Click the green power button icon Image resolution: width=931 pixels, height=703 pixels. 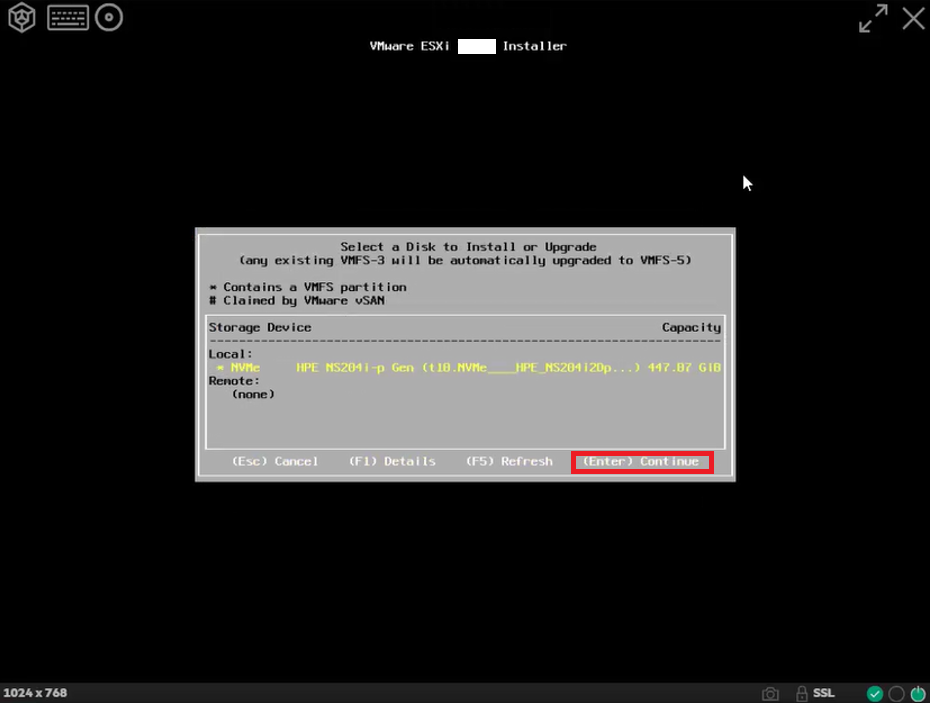(x=918, y=693)
